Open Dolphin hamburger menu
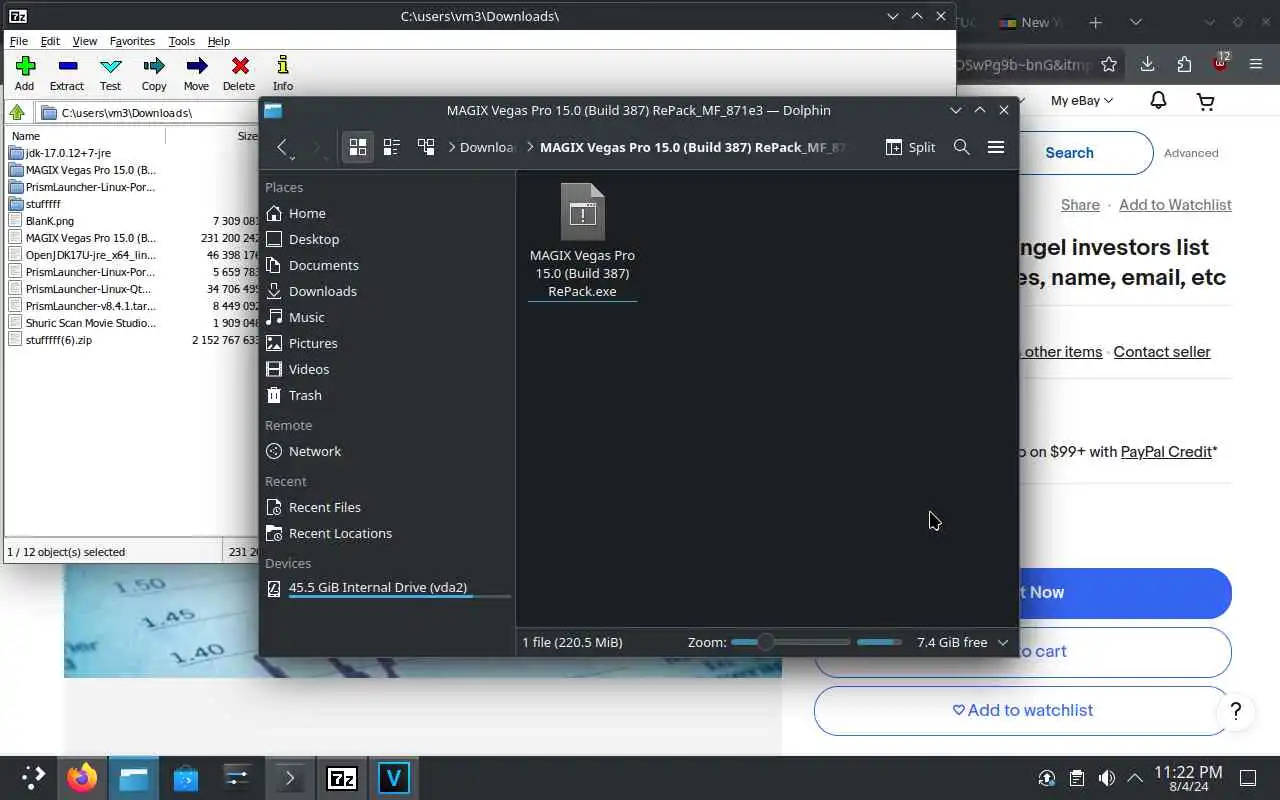Viewport: 1280px width, 800px height. click(x=996, y=147)
